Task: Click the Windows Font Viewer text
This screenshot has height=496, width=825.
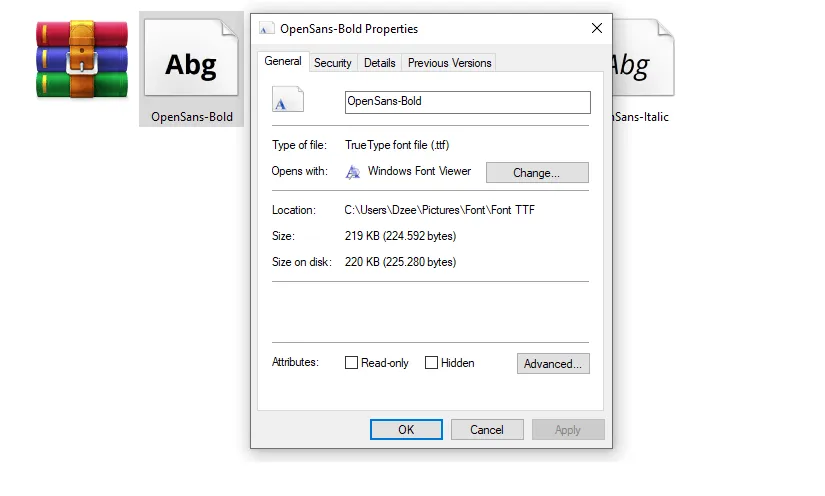Action: pyautogui.click(x=419, y=171)
